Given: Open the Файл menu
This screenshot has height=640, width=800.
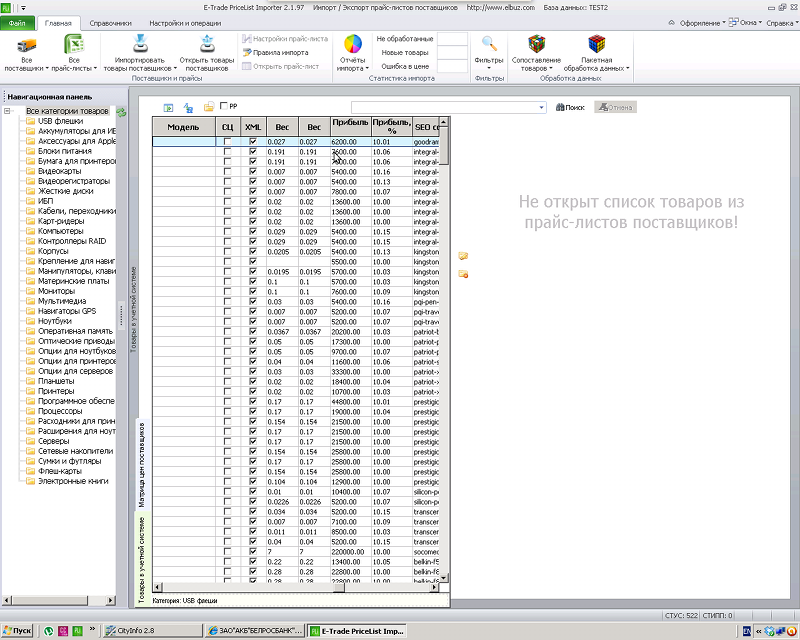Looking at the screenshot, I should 17,23.
